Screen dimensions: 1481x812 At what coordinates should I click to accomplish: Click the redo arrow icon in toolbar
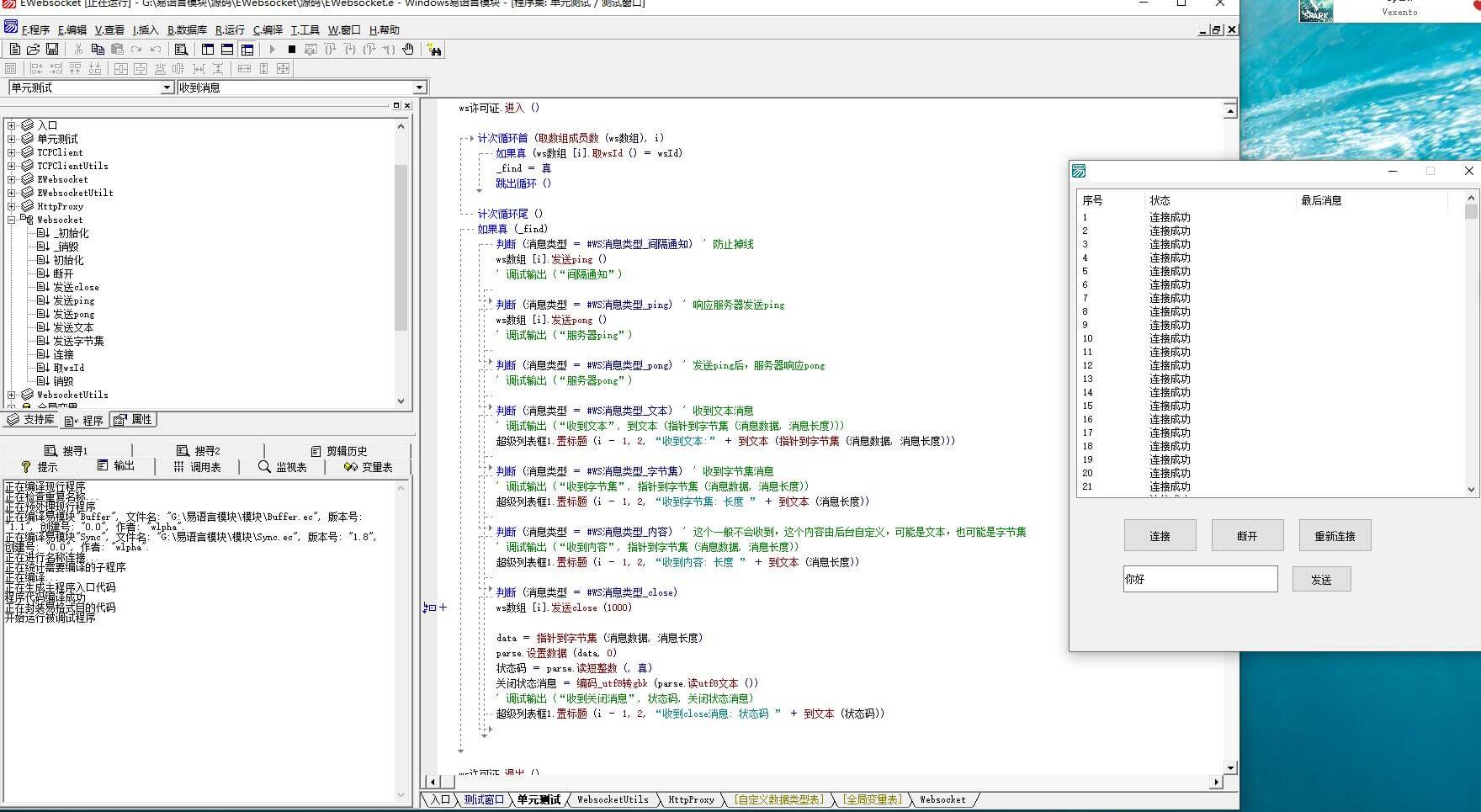point(136,50)
